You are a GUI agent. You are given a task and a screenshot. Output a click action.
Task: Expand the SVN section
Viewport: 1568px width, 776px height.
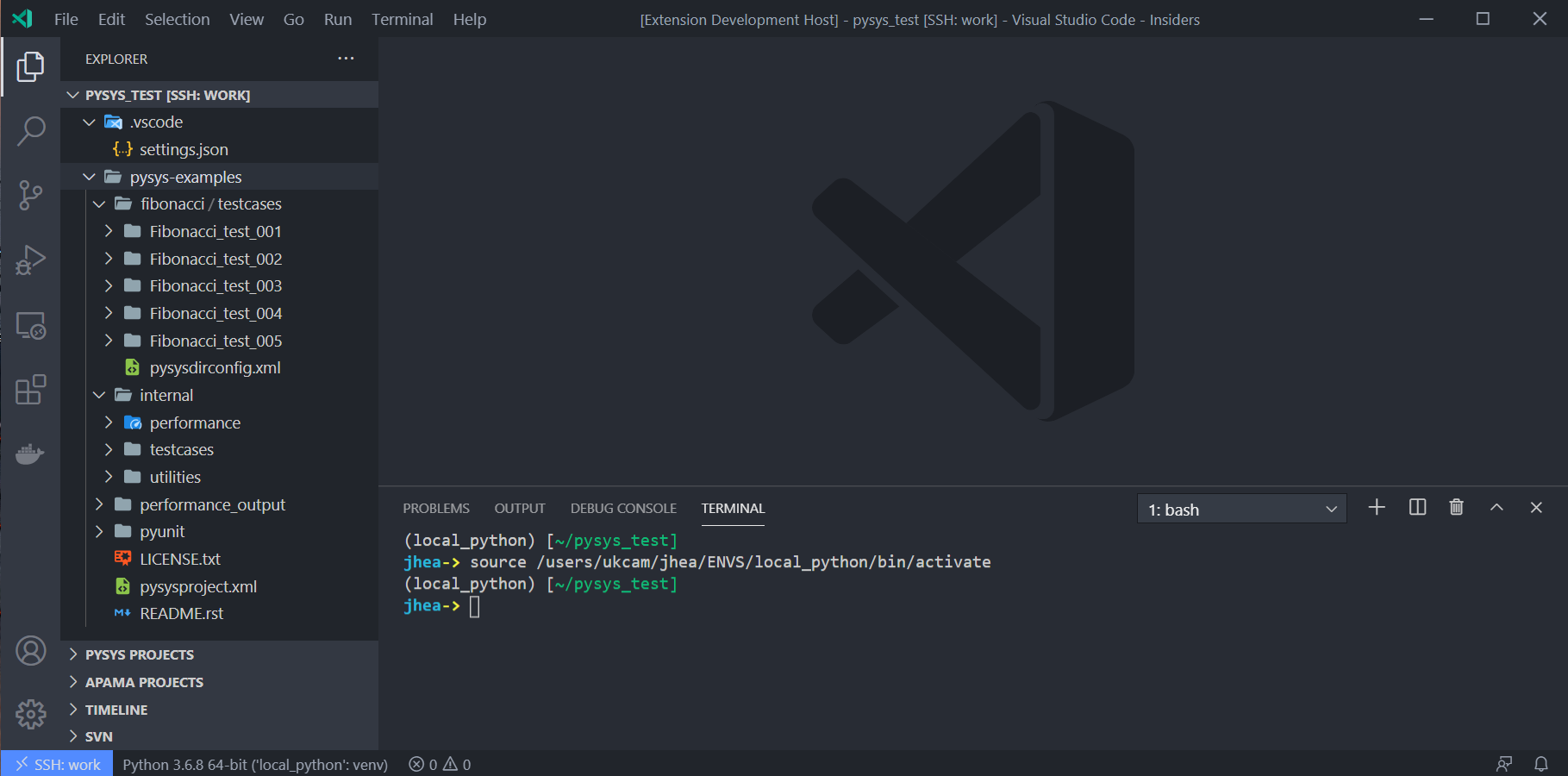219,736
